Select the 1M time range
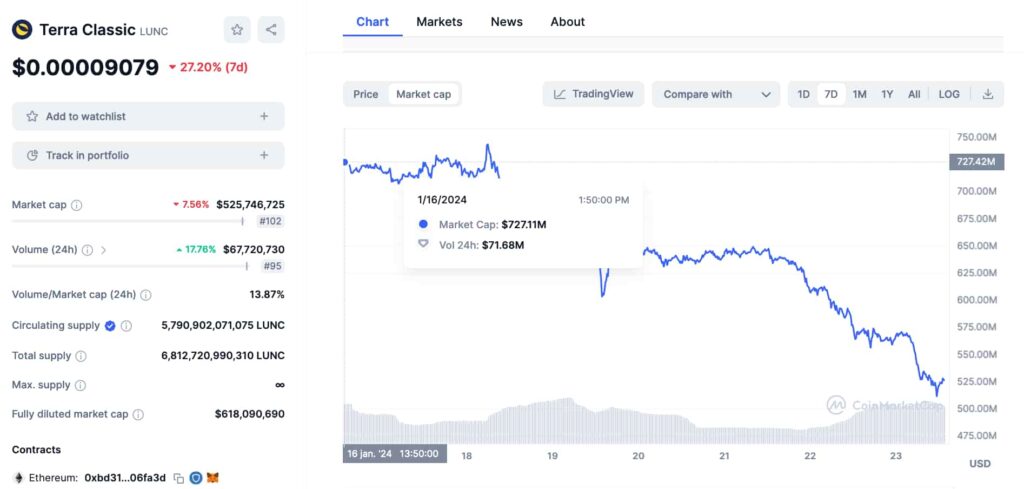1024x489 pixels. point(859,94)
